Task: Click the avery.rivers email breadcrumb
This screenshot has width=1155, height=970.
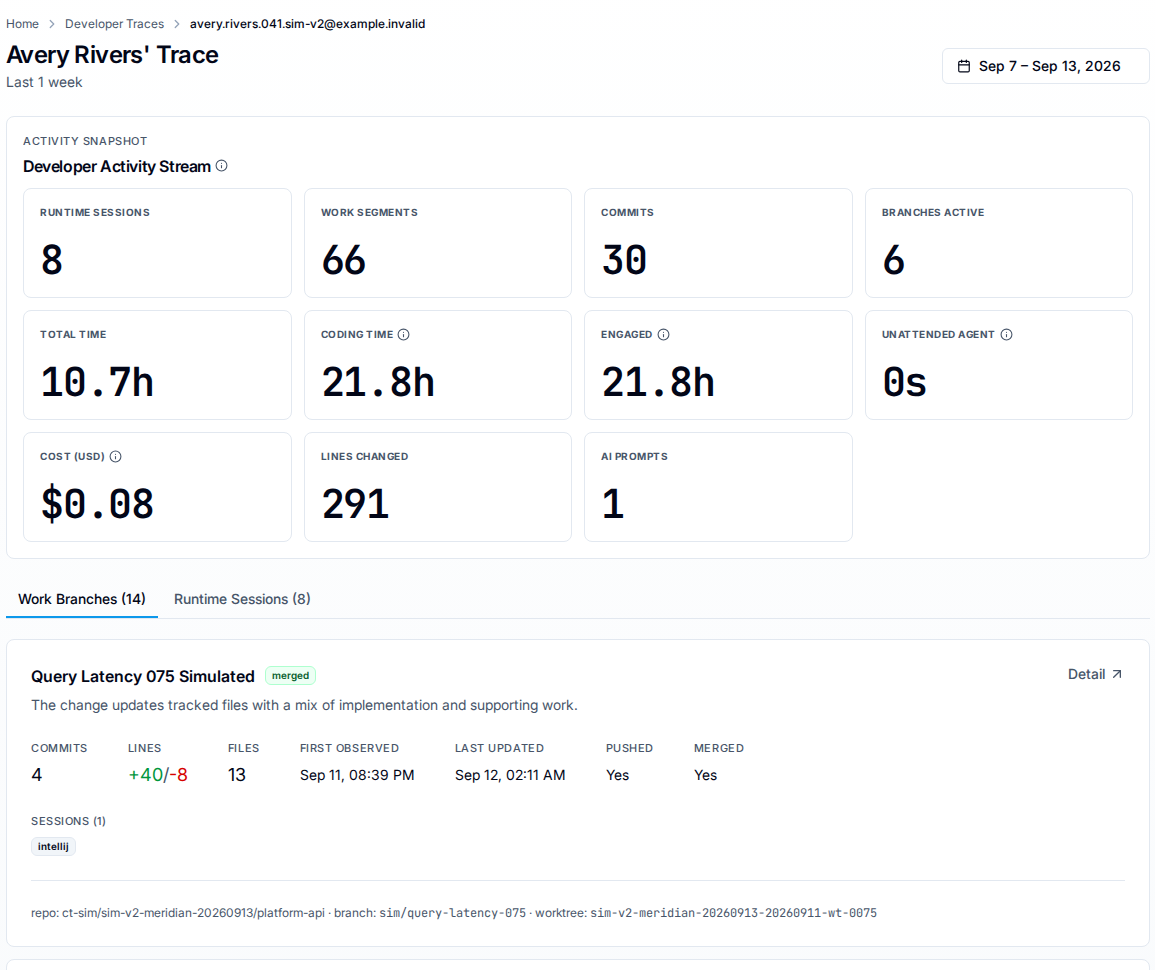Action: [x=307, y=24]
